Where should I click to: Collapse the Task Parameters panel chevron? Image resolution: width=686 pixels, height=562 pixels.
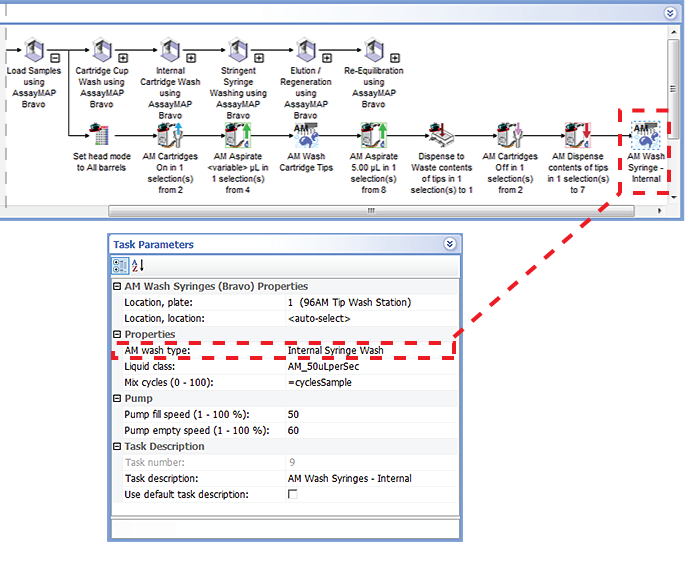pos(449,244)
